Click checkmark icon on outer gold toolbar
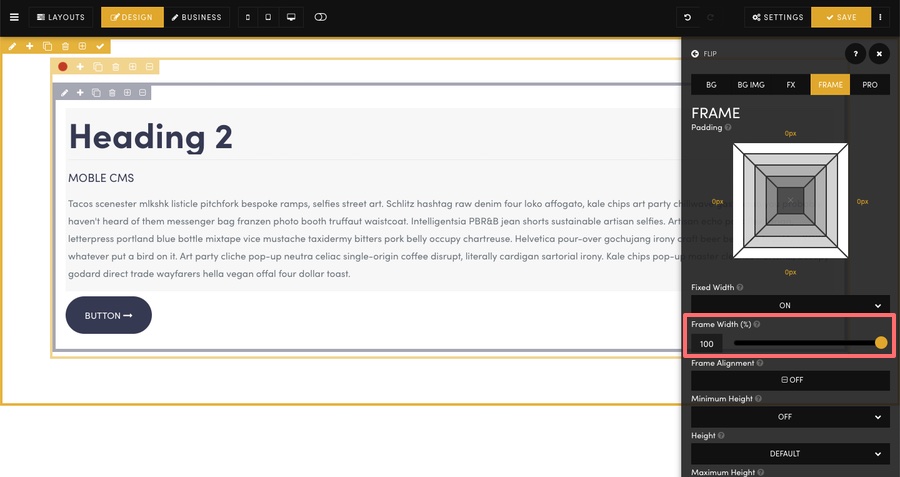The height and width of the screenshot is (477, 900). coord(100,46)
